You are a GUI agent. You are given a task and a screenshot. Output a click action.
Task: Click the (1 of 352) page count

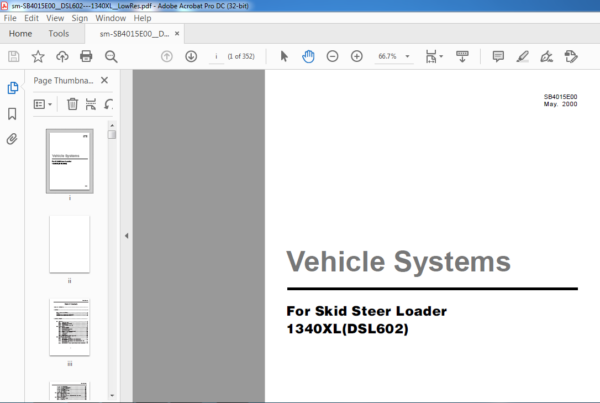click(x=241, y=57)
